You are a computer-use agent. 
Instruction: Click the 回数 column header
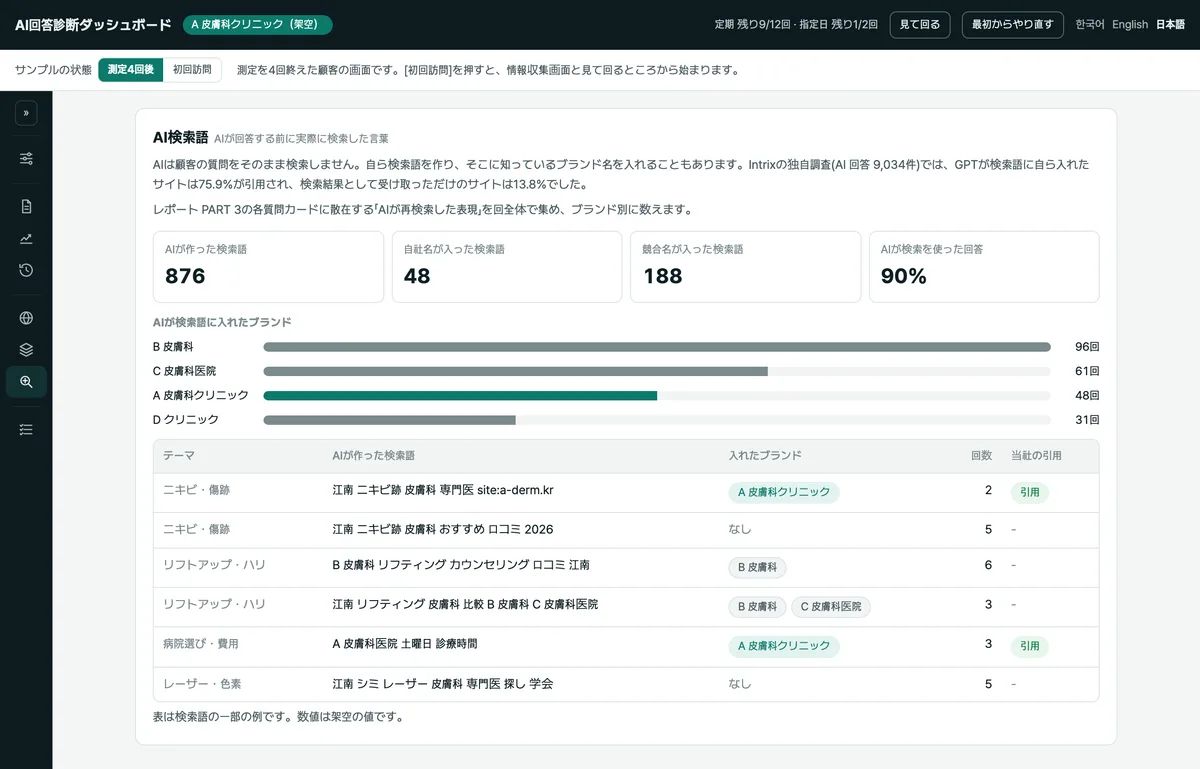point(981,456)
